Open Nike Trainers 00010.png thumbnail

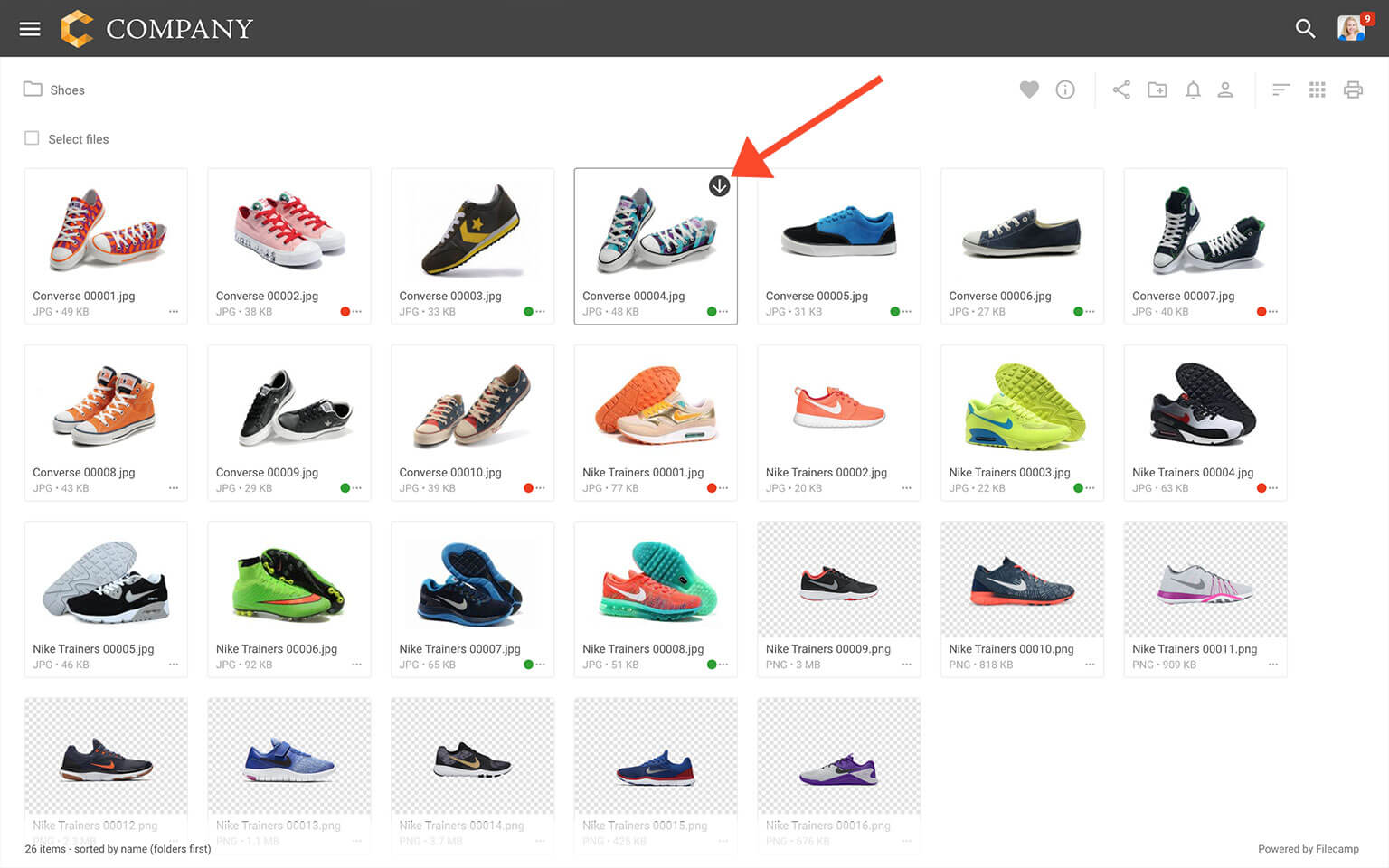1022,580
